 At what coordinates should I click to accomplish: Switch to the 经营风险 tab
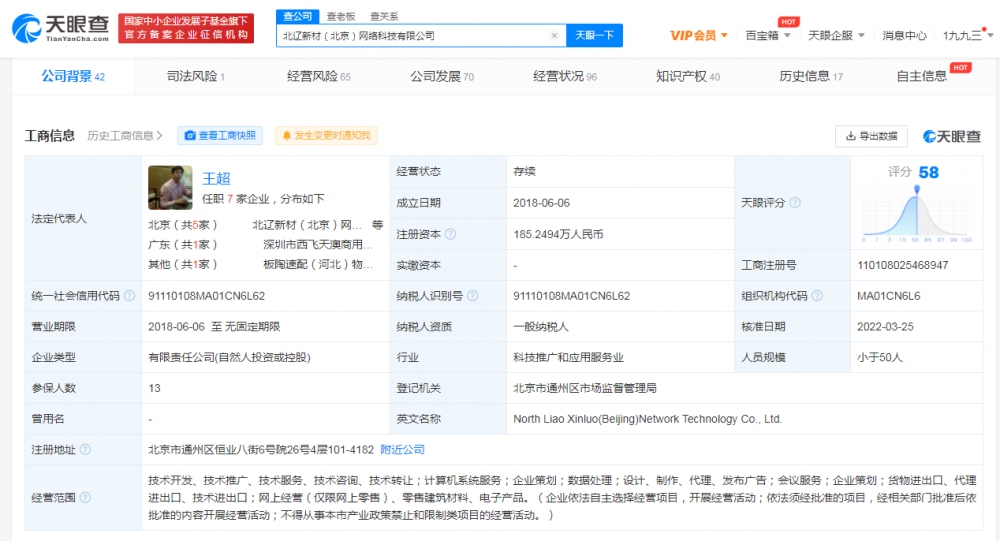(x=319, y=77)
